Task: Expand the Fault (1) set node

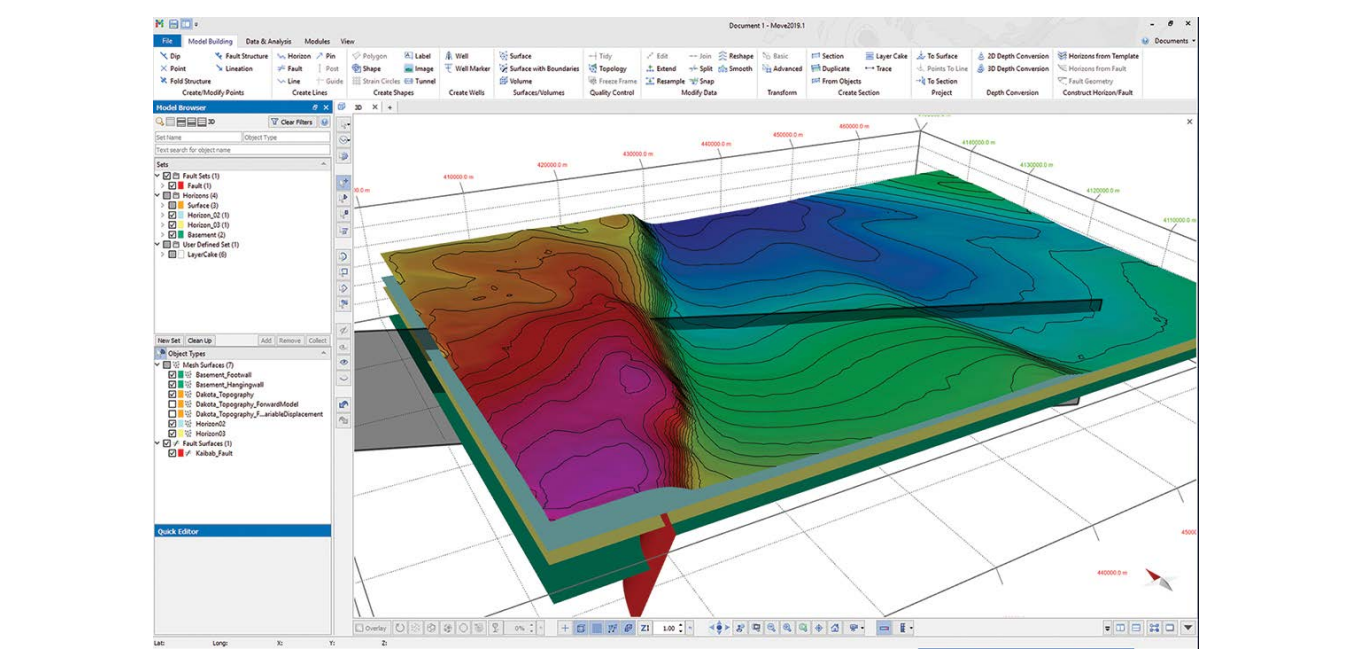Action: click(162, 186)
